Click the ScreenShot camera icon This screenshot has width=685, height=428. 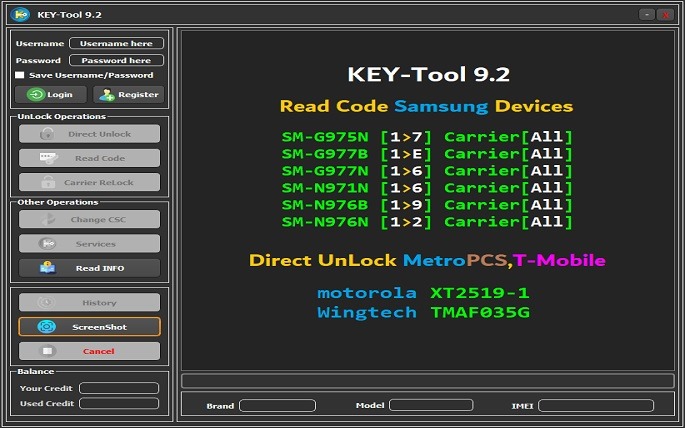click(x=47, y=327)
